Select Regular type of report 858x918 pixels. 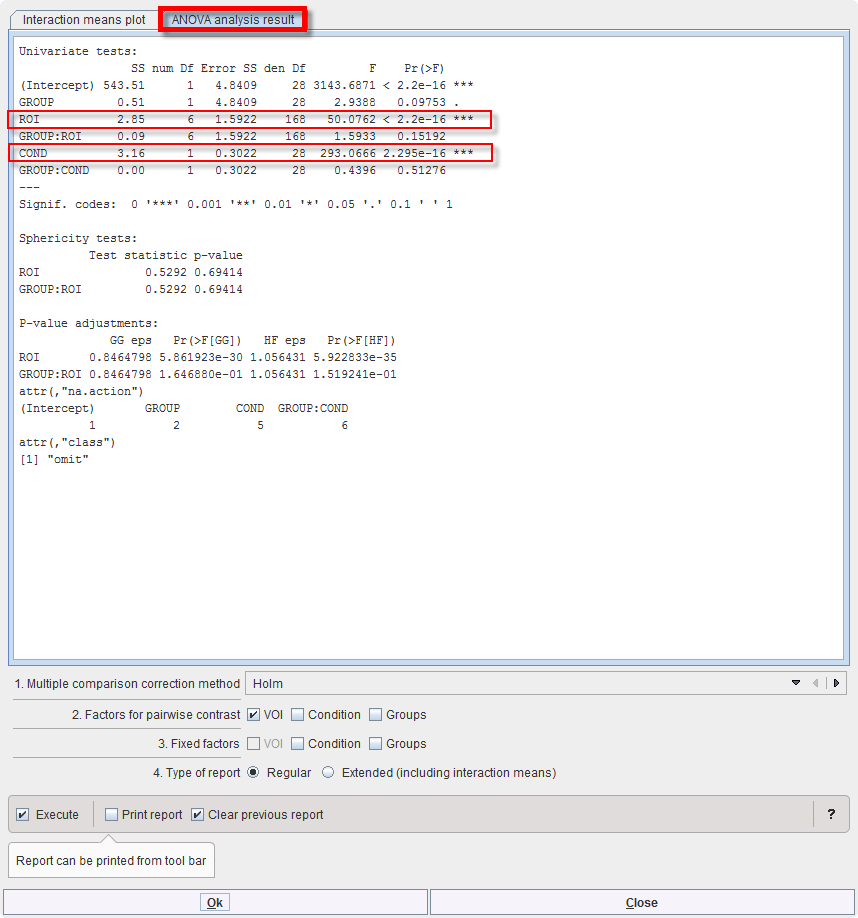[253, 773]
